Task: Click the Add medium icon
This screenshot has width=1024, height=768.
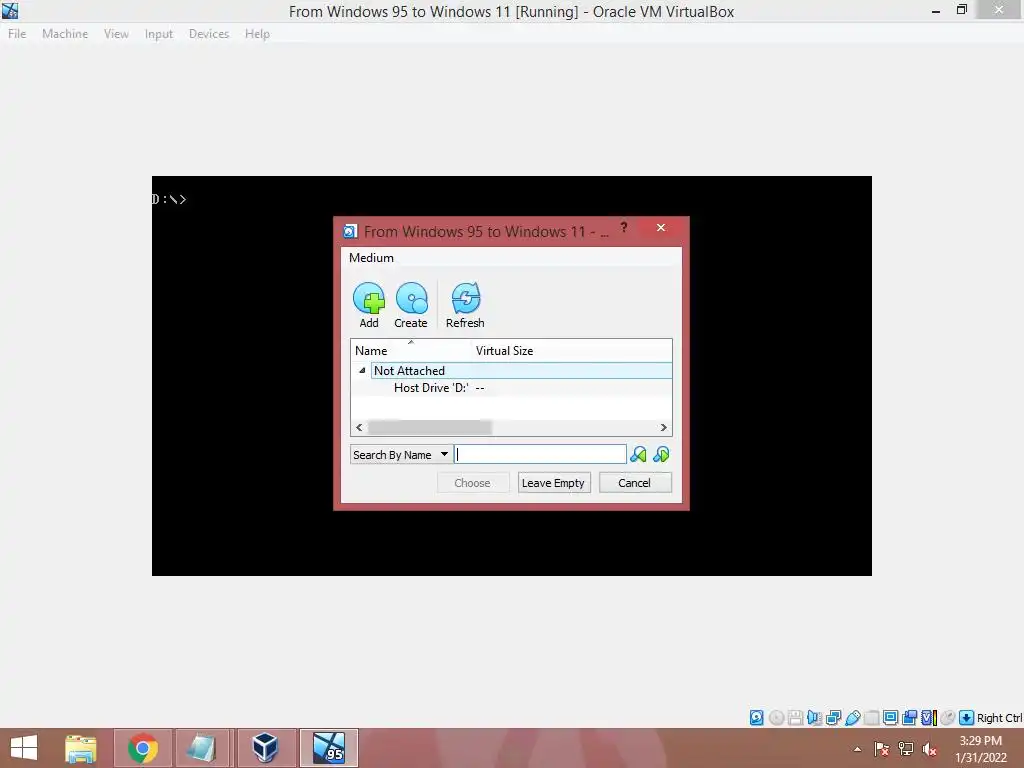Action: [369, 298]
